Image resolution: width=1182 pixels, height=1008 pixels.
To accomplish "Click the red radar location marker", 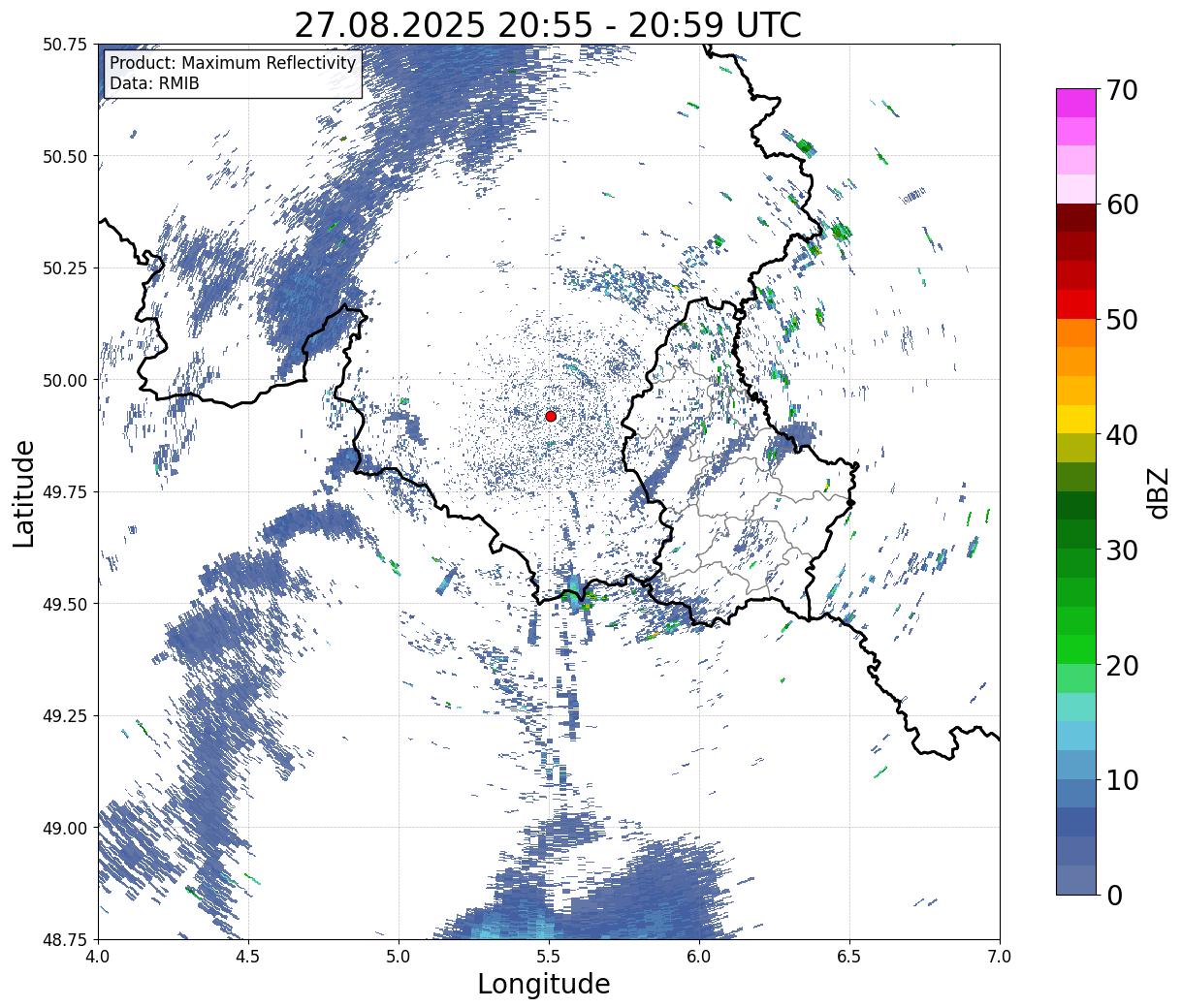I will [551, 416].
